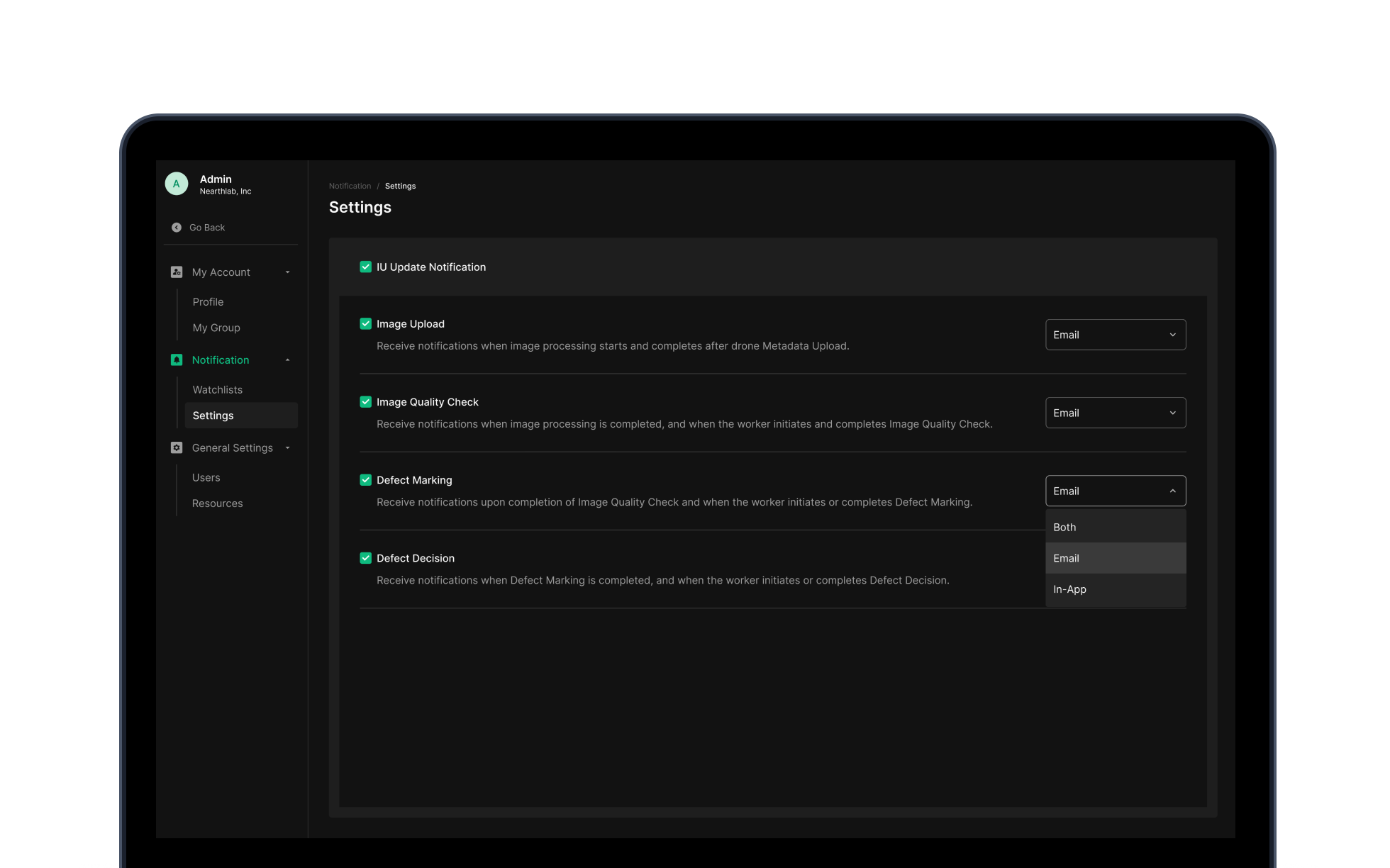Navigate to the Users page
The height and width of the screenshot is (868, 1390).
[206, 477]
